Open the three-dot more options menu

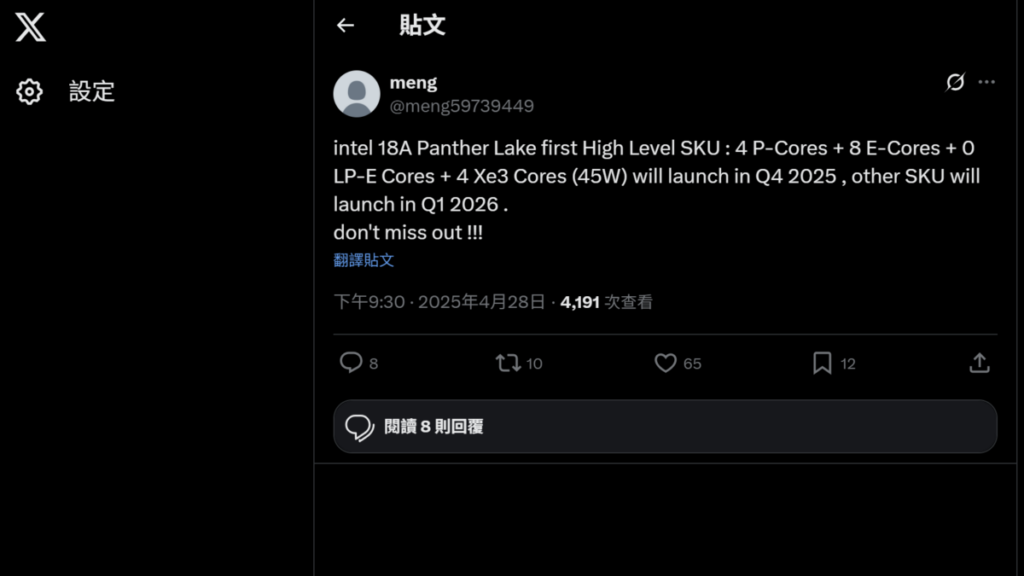click(987, 82)
